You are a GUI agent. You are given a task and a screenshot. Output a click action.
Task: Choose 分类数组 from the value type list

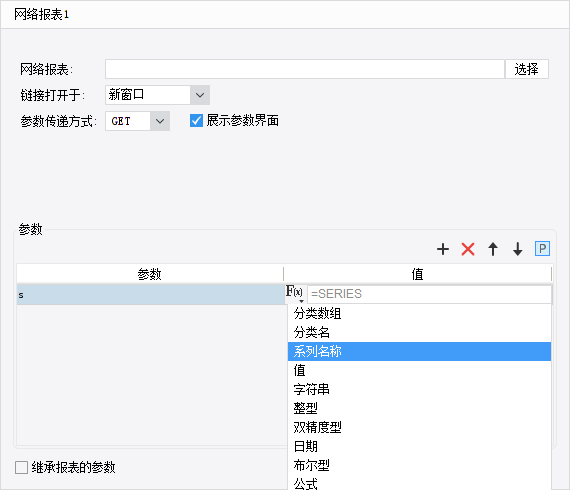(x=420, y=313)
